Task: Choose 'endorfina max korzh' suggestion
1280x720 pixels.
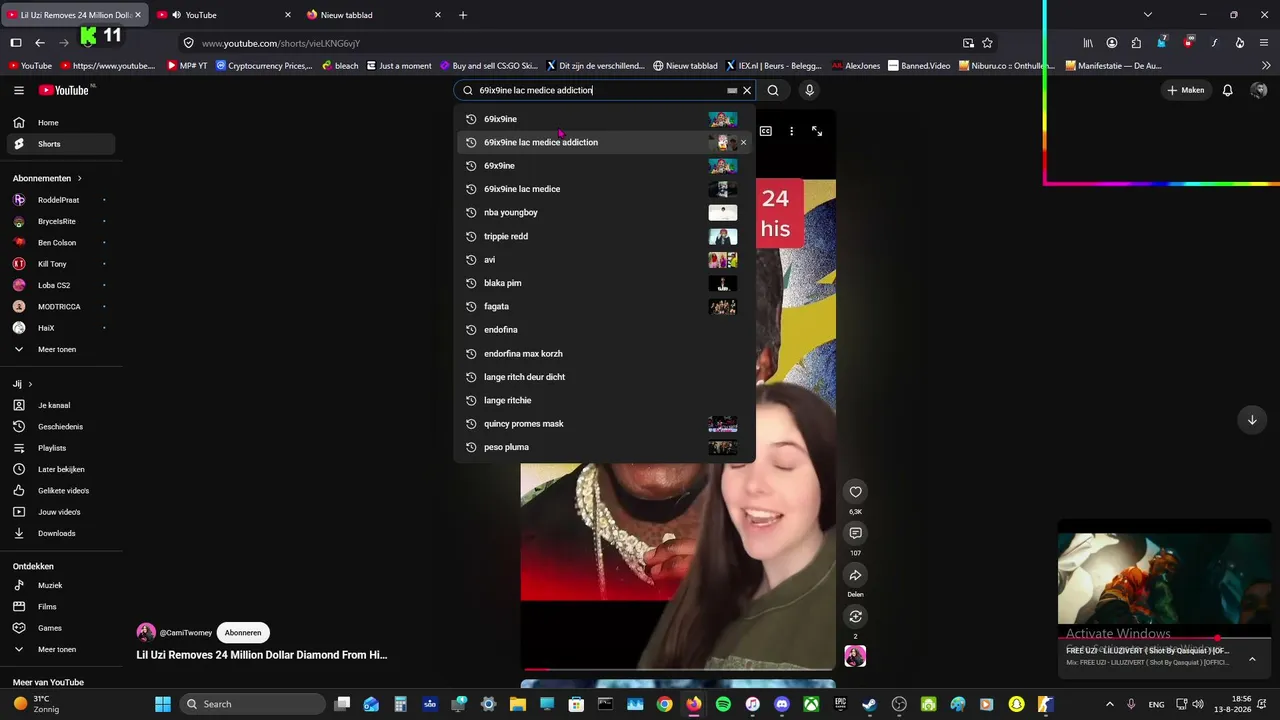Action: point(604,353)
